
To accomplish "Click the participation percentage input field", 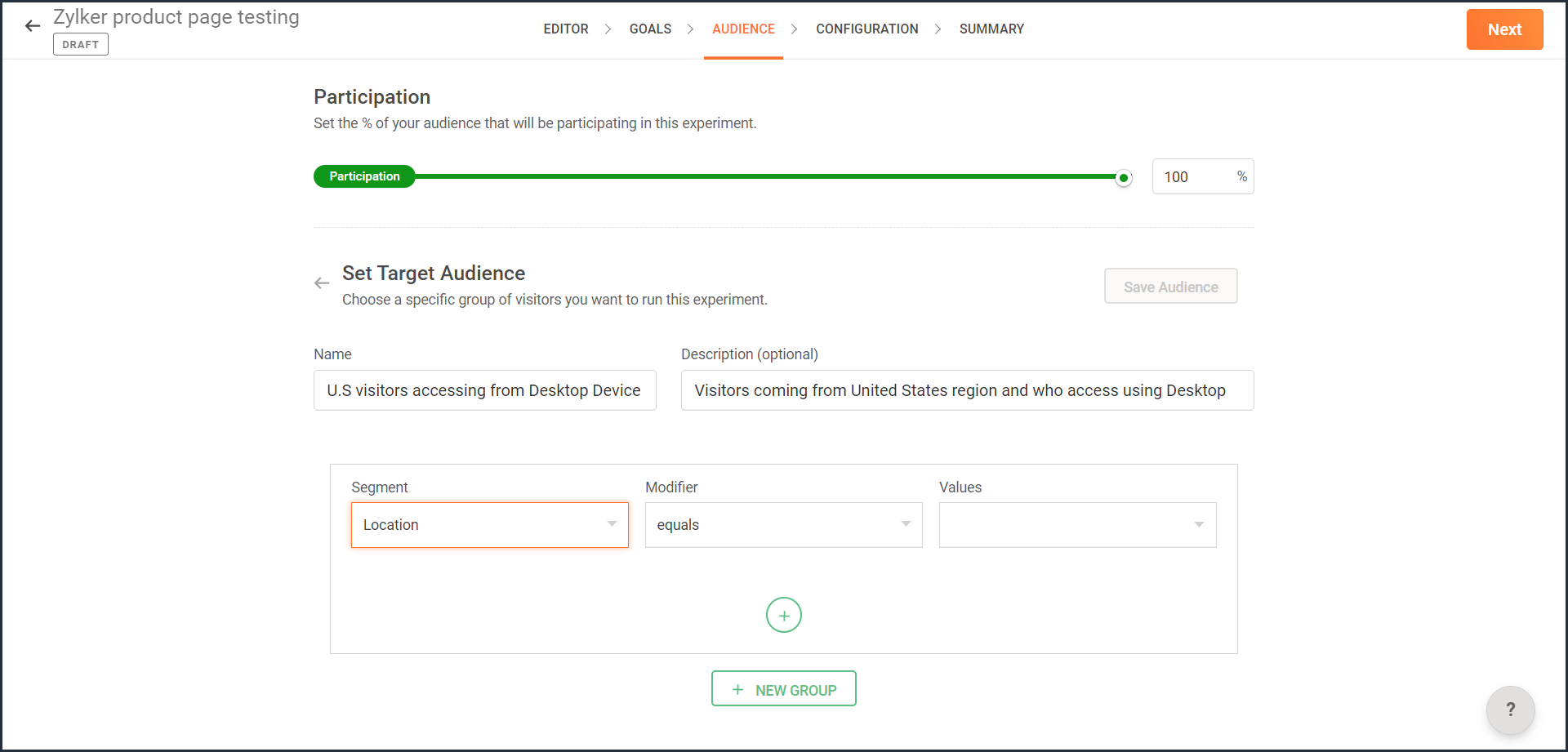I will [x=1193, y=177].
